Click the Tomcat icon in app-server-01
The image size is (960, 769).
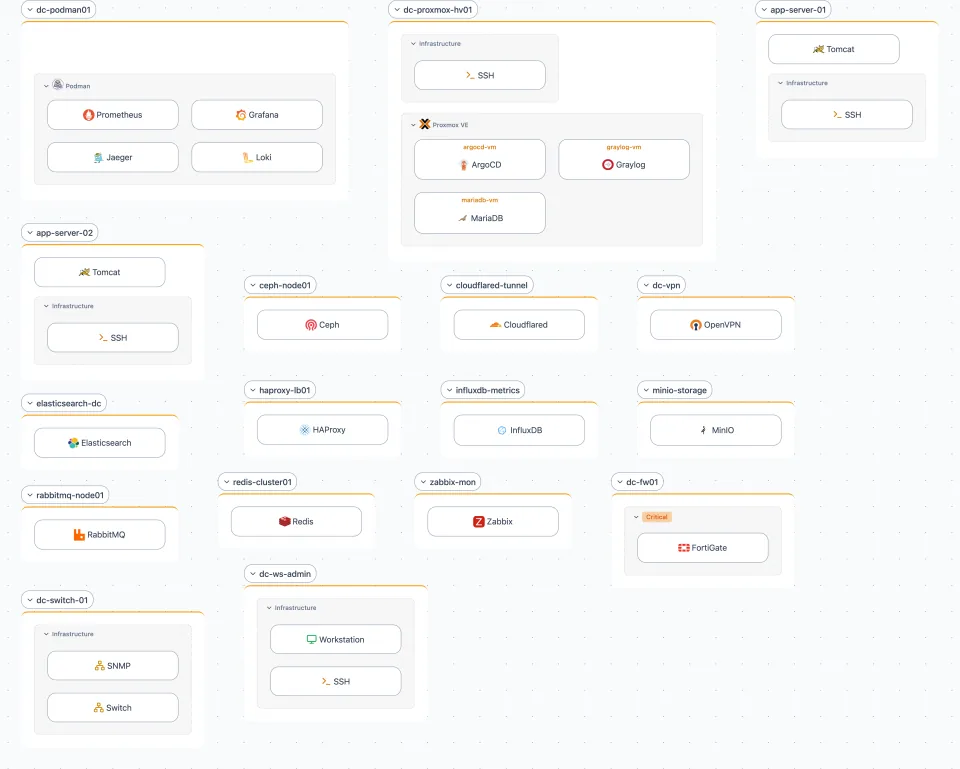(818, 49)
